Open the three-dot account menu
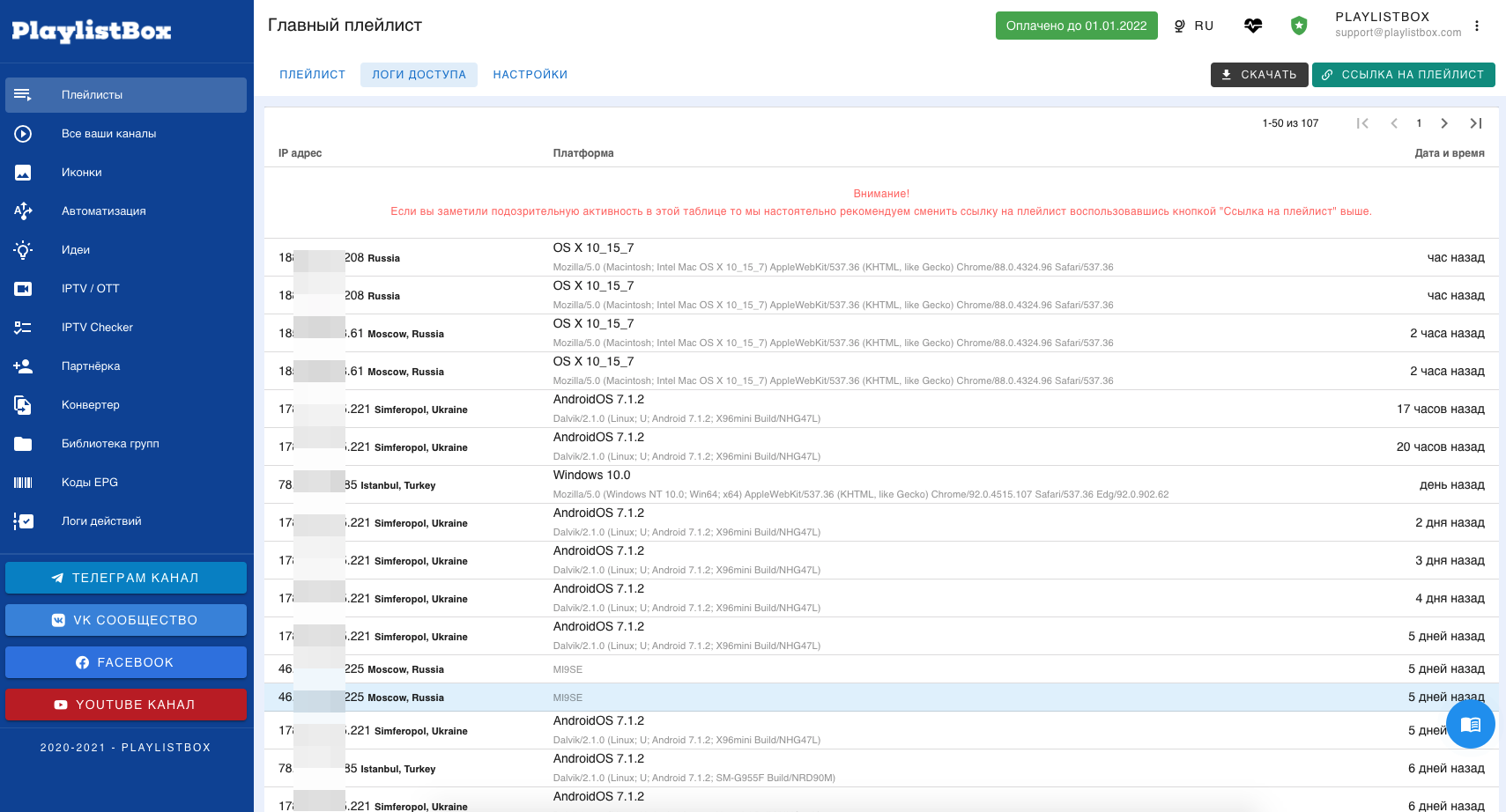The width and height of the screenshot is (1506, 812). pyautogui.click(x=1477, y=26)
